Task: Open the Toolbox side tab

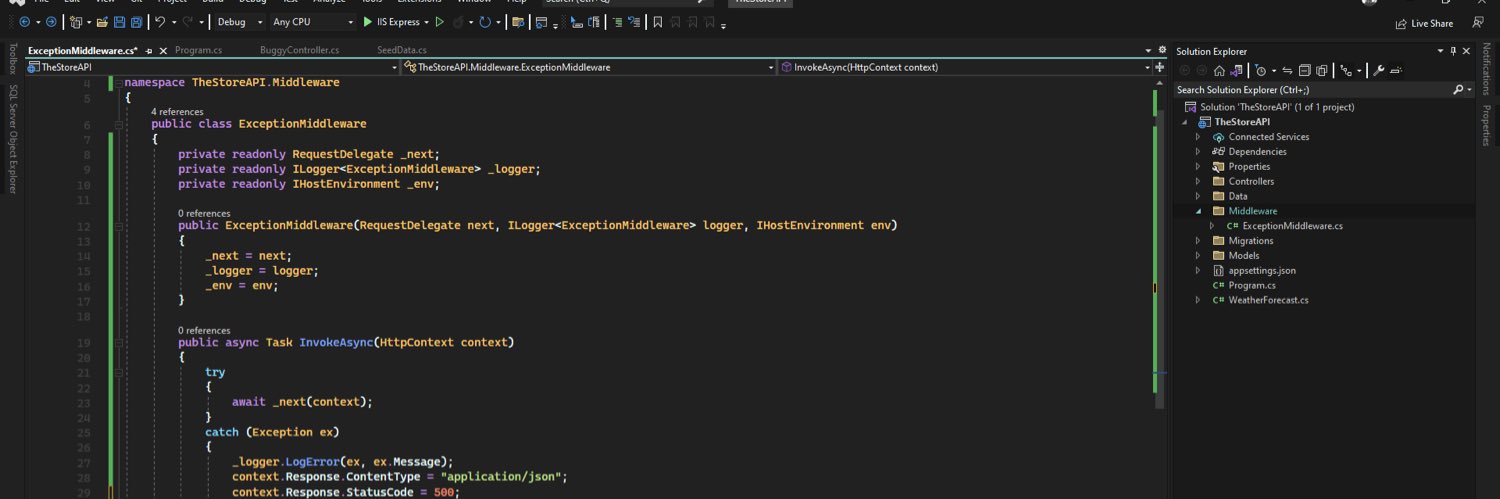Action: (x=13, y=59)
